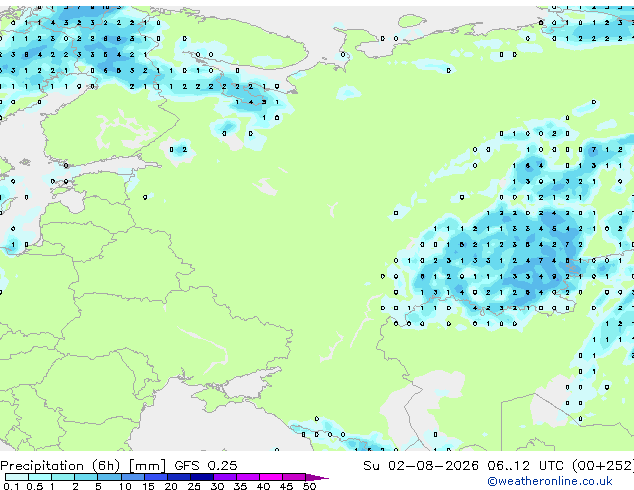Screen dimensions: 634x490
Task: Click the 'Su 02-08-2026' date text
Action: tap(421, 466)
